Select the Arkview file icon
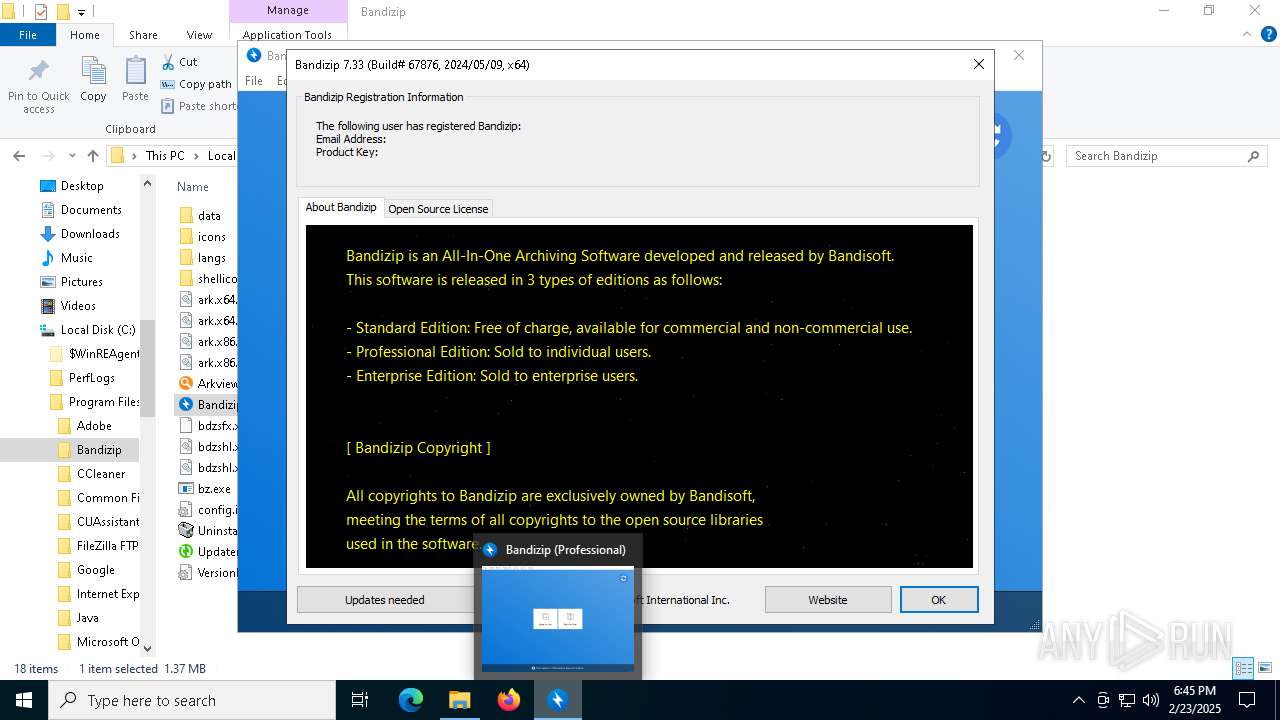Viewport: 1280px width, 720px height. point(186,383)
